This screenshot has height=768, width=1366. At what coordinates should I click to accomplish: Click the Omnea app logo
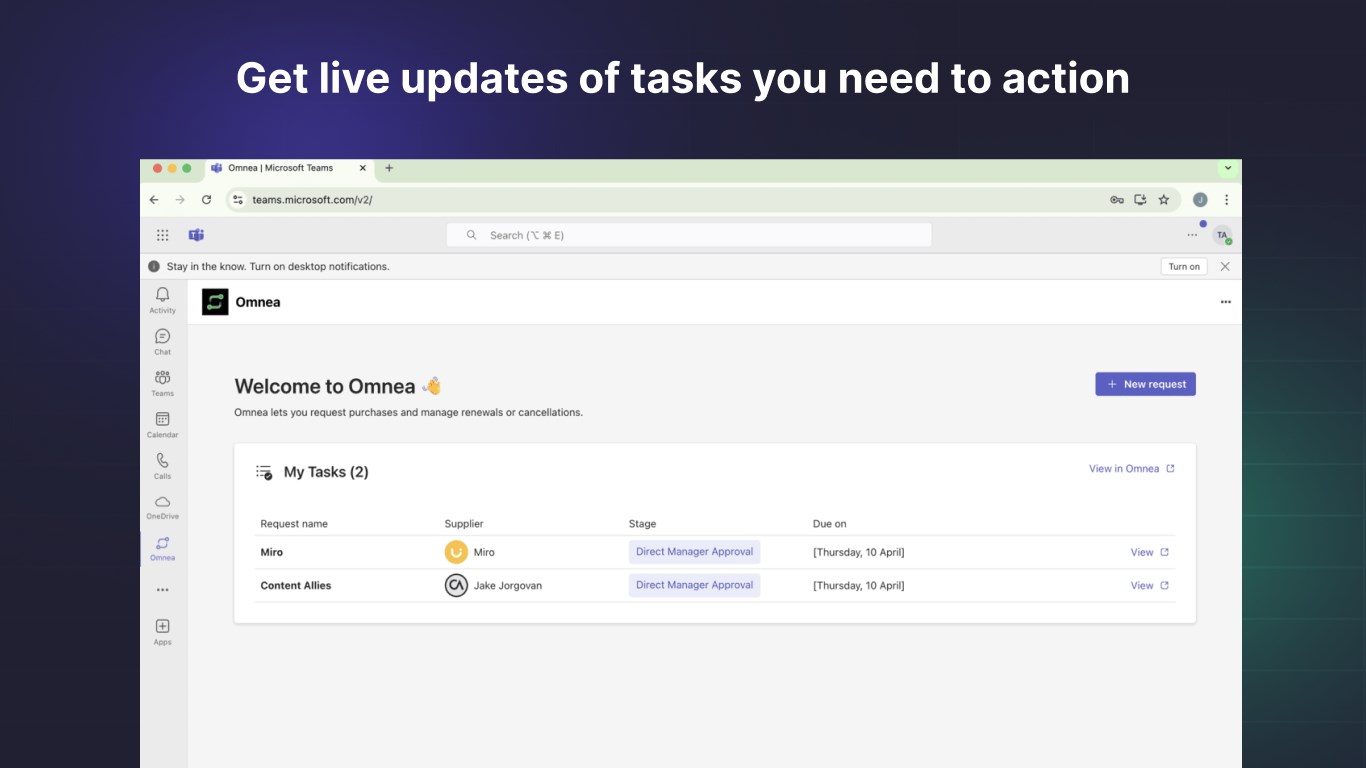pos(215,302)
